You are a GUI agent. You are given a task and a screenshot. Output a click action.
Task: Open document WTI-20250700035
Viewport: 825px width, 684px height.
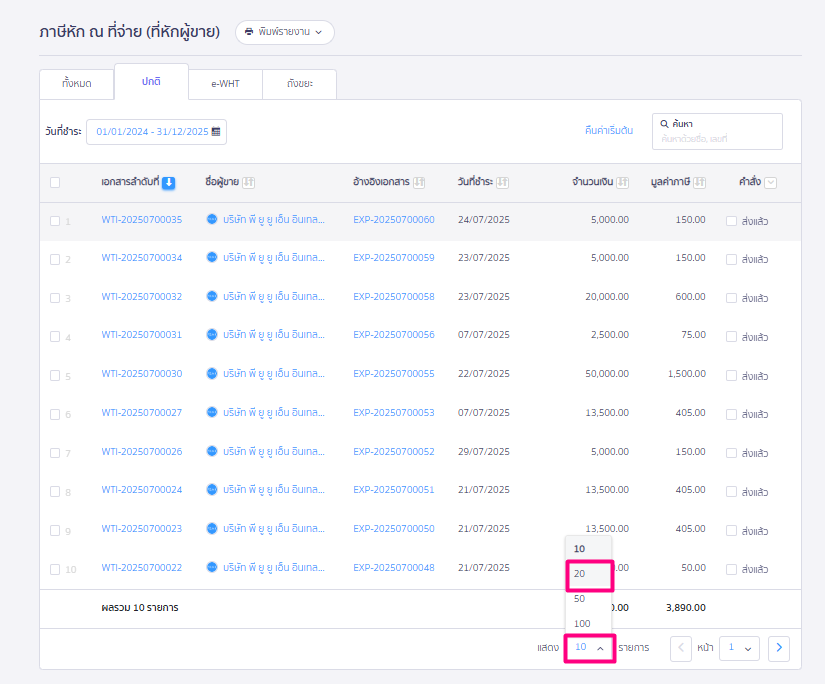pos(142,219)
